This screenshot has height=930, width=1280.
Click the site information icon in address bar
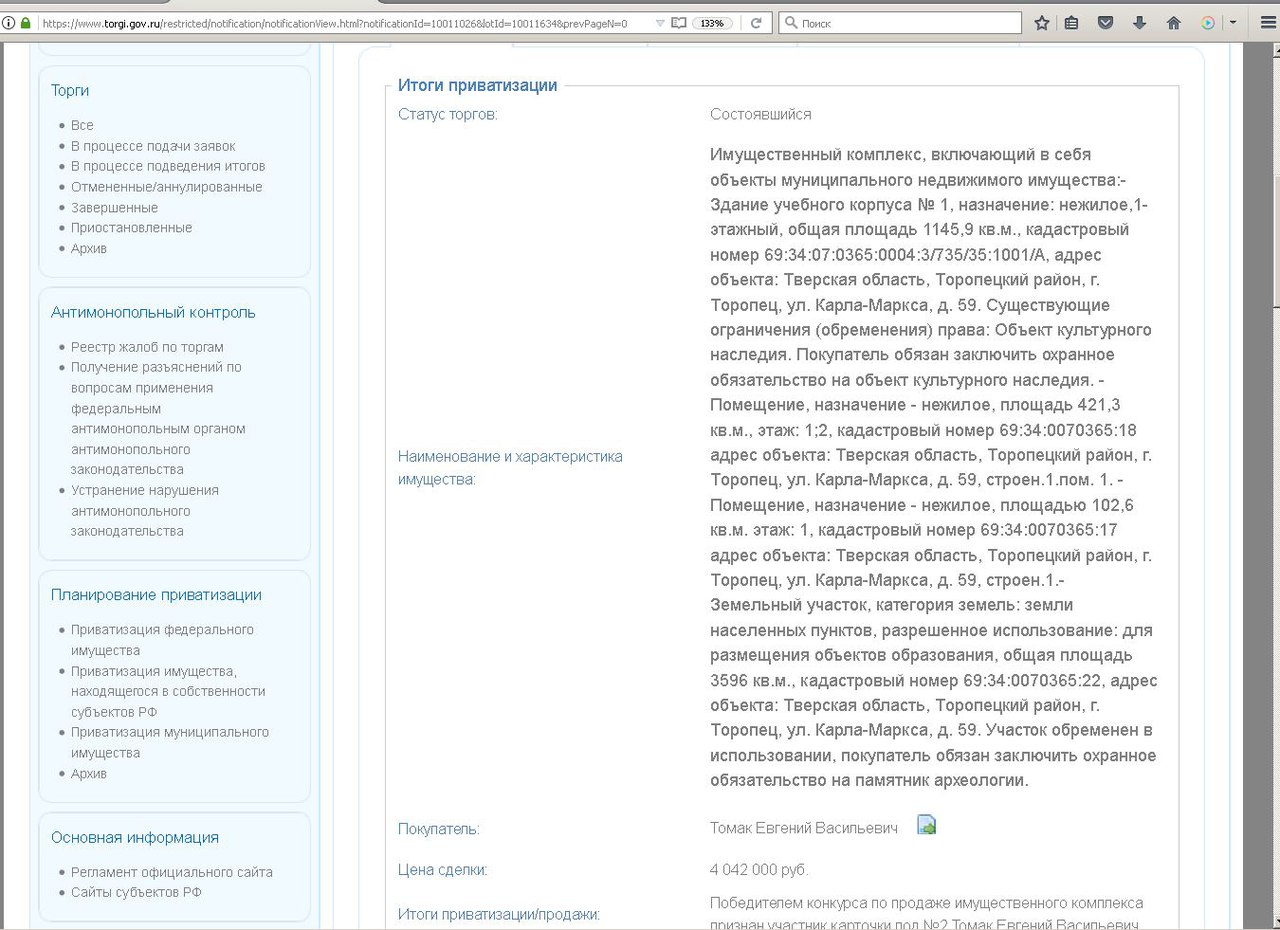point(9,22)
